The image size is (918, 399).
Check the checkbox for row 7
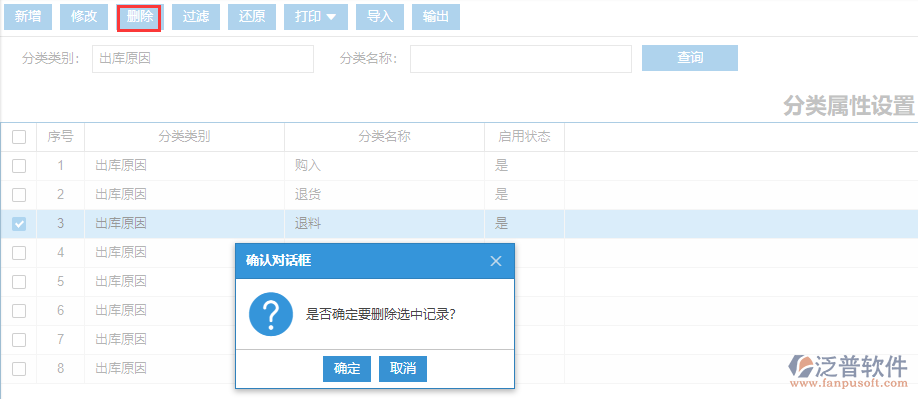[x=19, y=339]
